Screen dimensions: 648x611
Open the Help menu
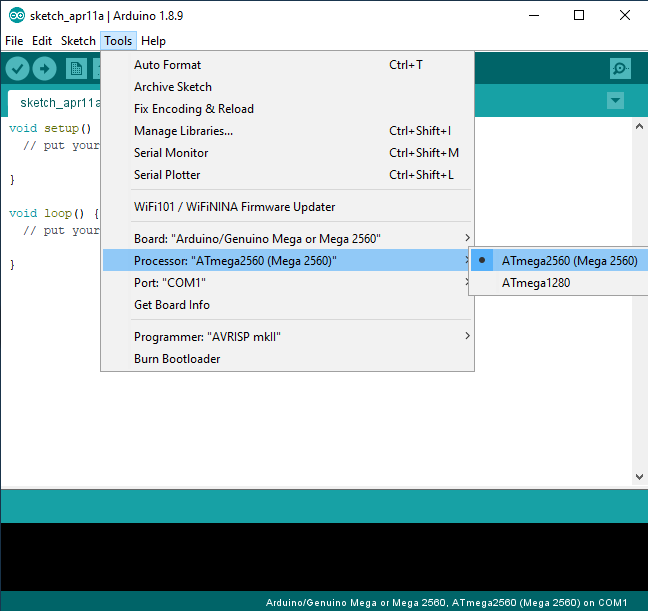[x=153, y=41]
